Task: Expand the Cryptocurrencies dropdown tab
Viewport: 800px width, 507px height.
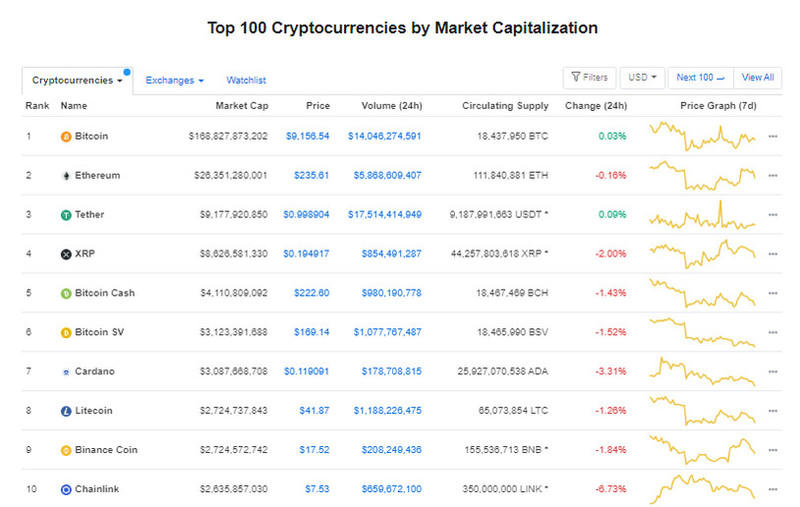Action: pyautogui.click(x=77, y=80)
